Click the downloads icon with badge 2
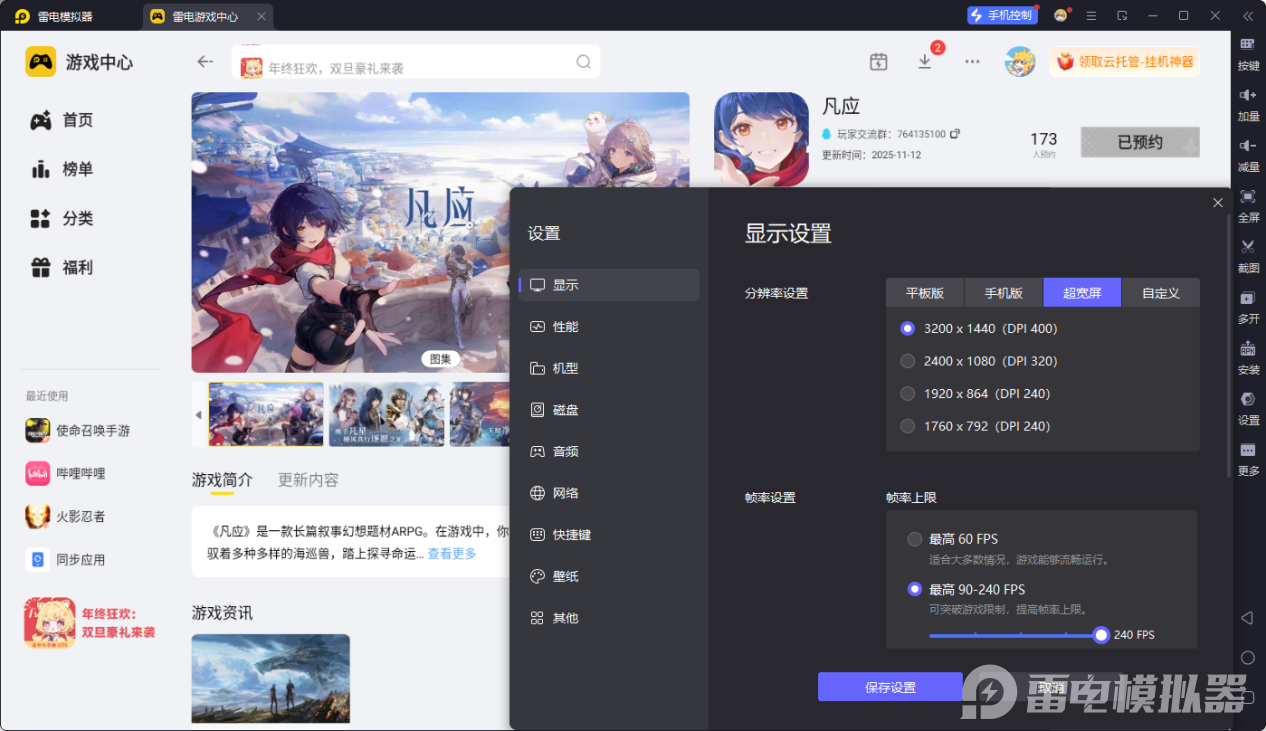 [x=925, y=61]
